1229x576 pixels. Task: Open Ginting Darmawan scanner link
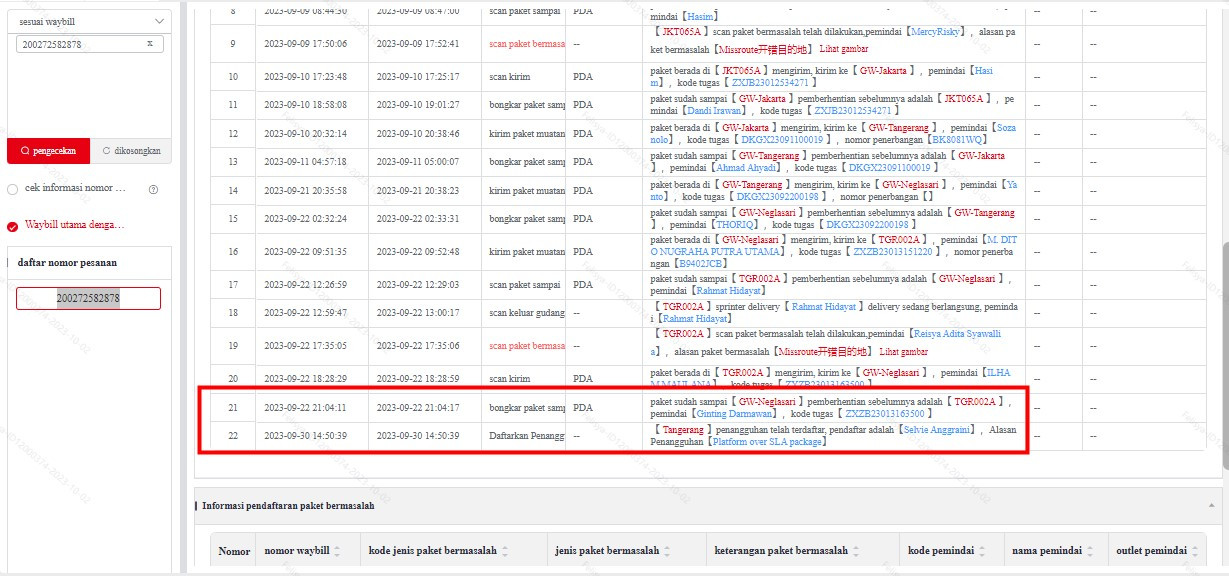click(x=735, y=413)
